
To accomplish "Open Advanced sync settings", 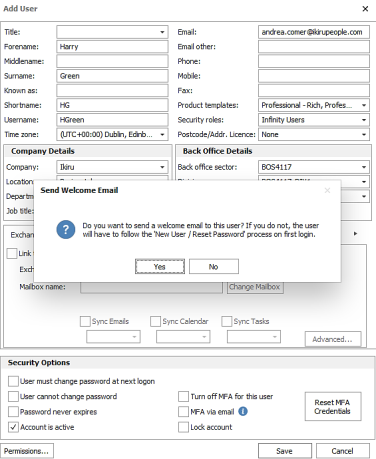I will [333, 339].
